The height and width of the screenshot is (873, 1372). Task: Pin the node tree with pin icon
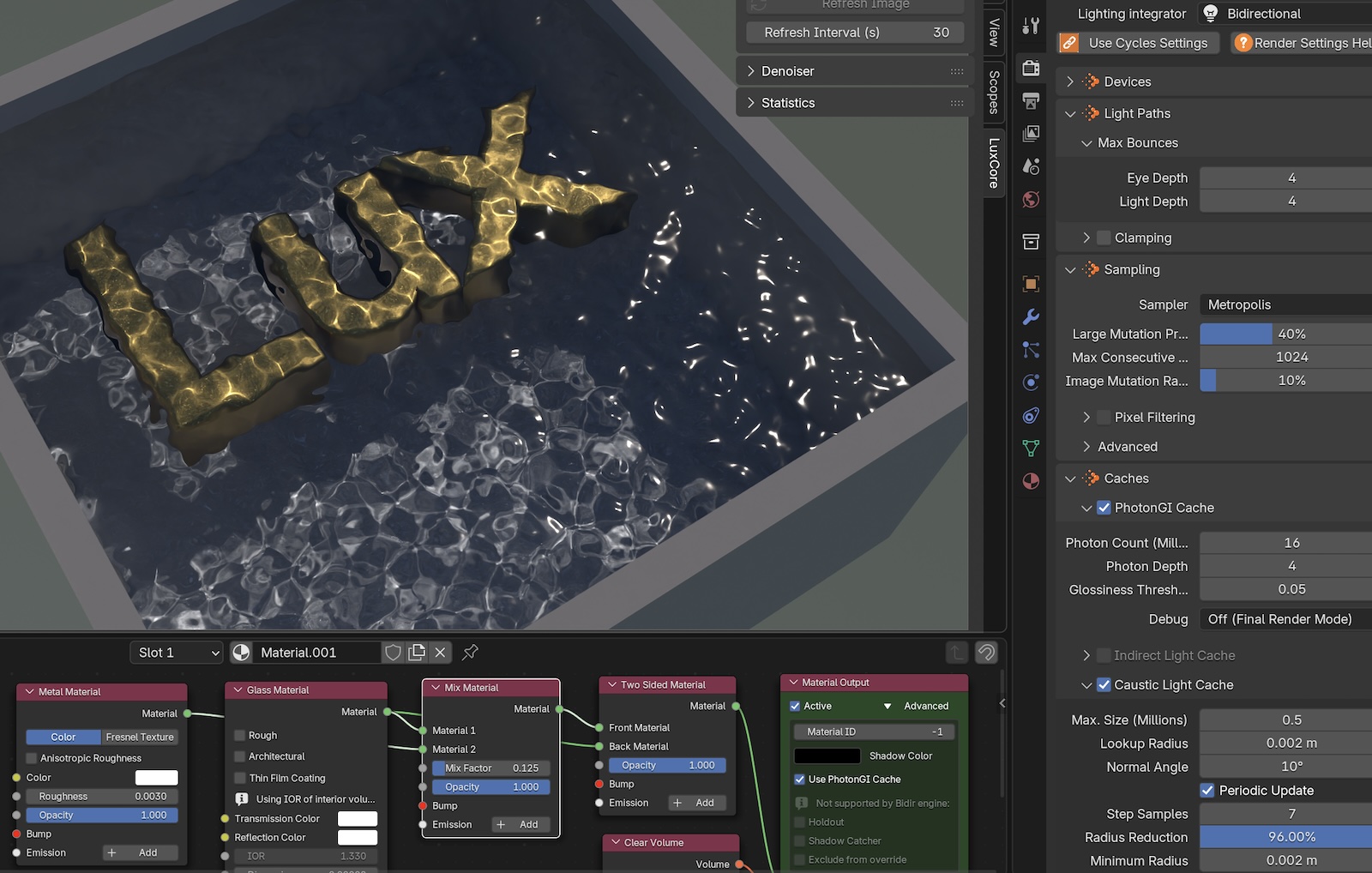(470, 653)
